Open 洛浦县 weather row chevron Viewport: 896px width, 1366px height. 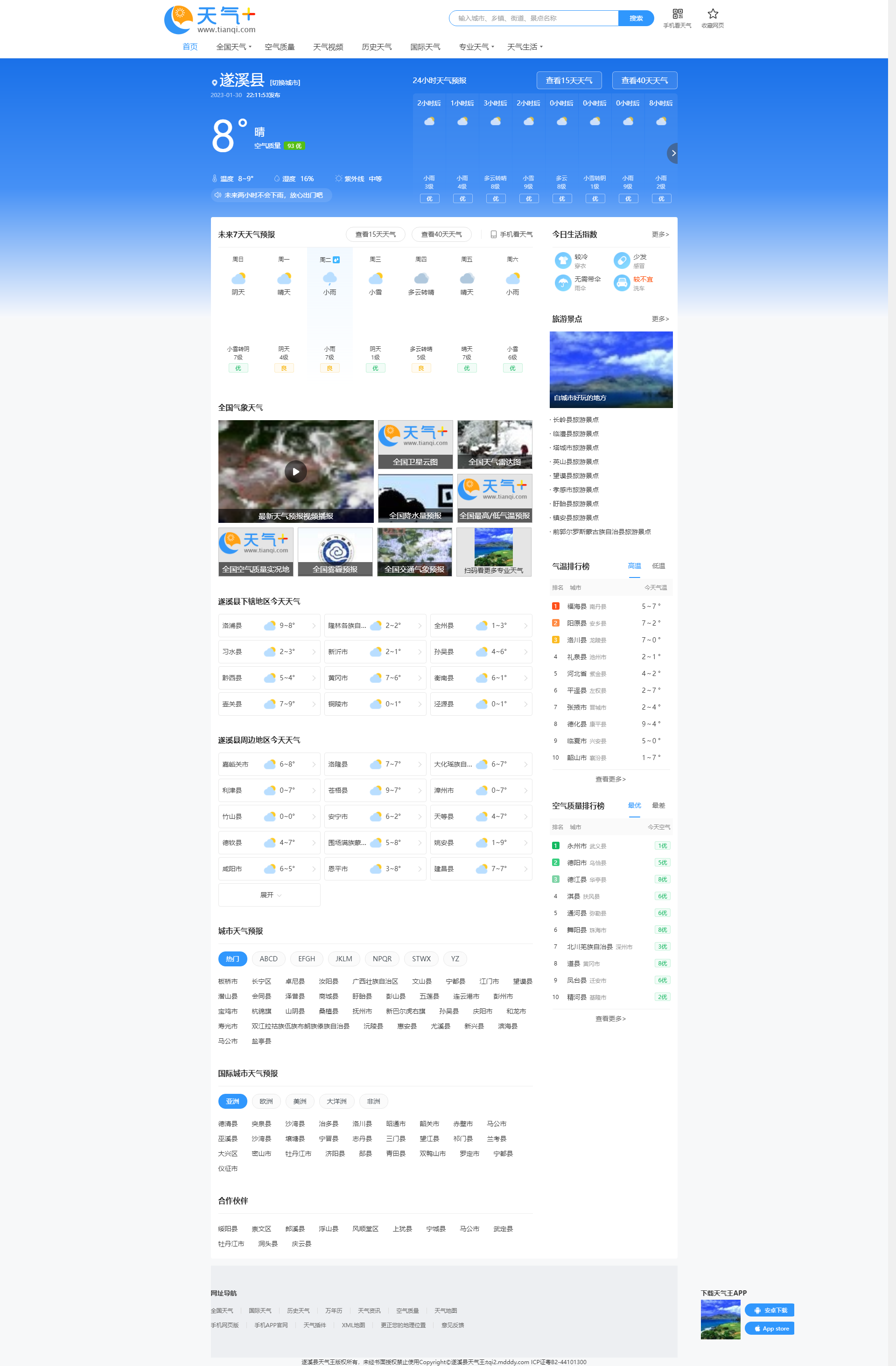314,626
